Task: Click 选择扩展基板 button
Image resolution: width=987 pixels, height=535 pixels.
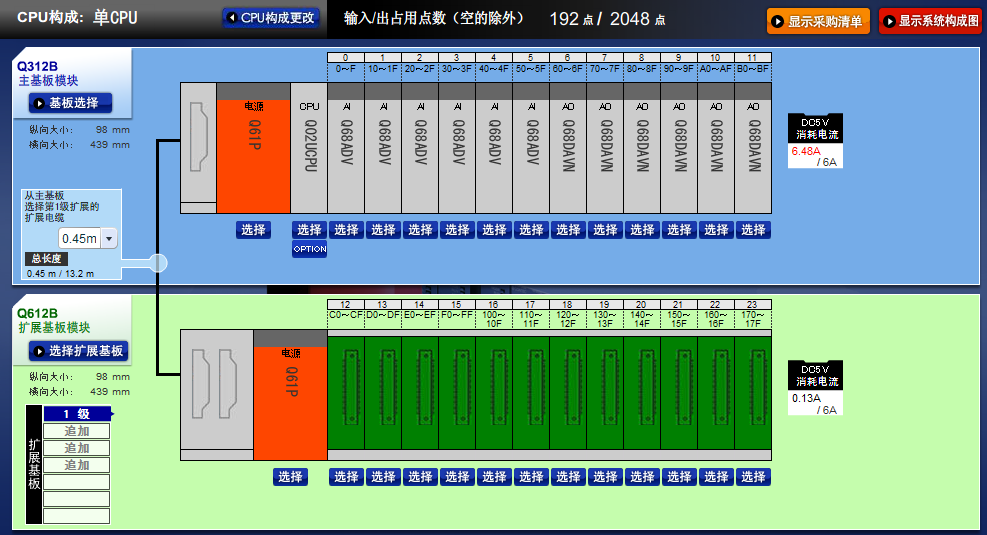Action: pyautogui.click(x=78, y=351)
